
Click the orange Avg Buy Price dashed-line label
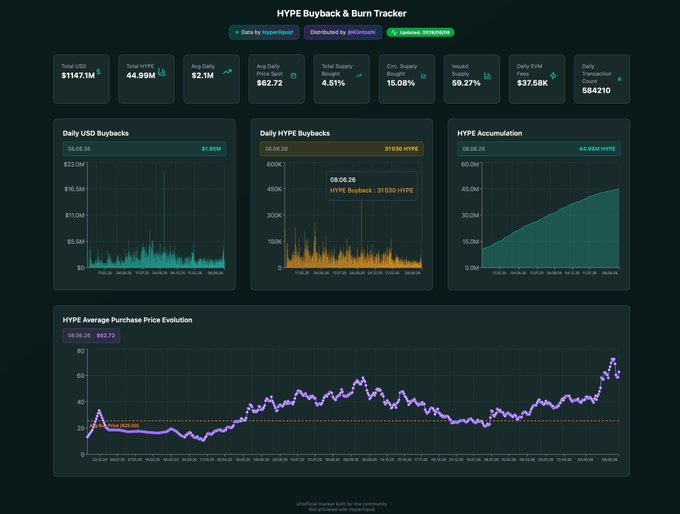click(x=114, y=426)
